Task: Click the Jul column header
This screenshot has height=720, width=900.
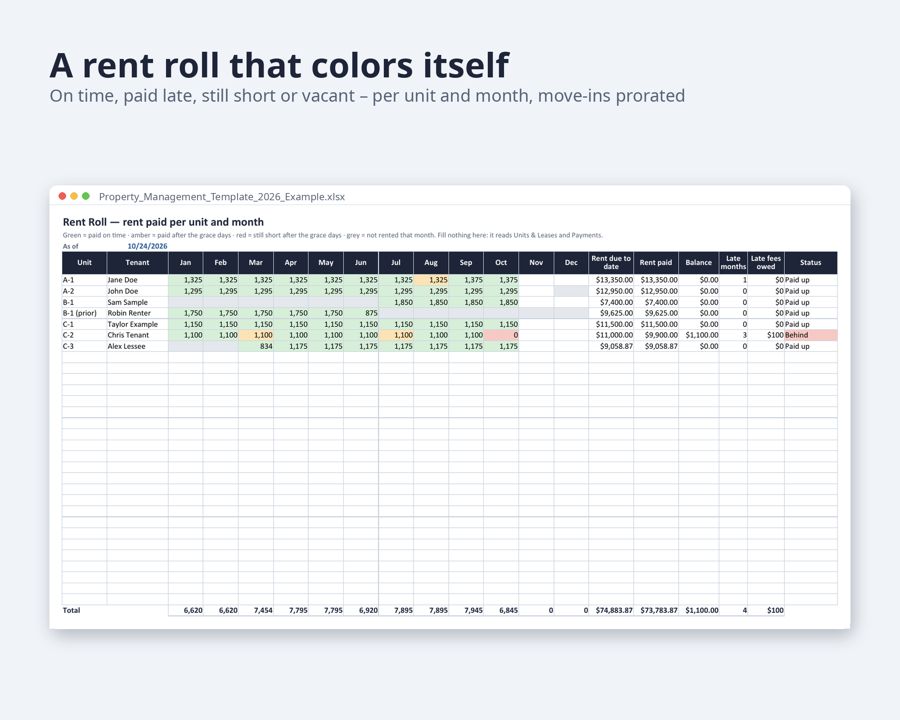Action: coord(395,262)
